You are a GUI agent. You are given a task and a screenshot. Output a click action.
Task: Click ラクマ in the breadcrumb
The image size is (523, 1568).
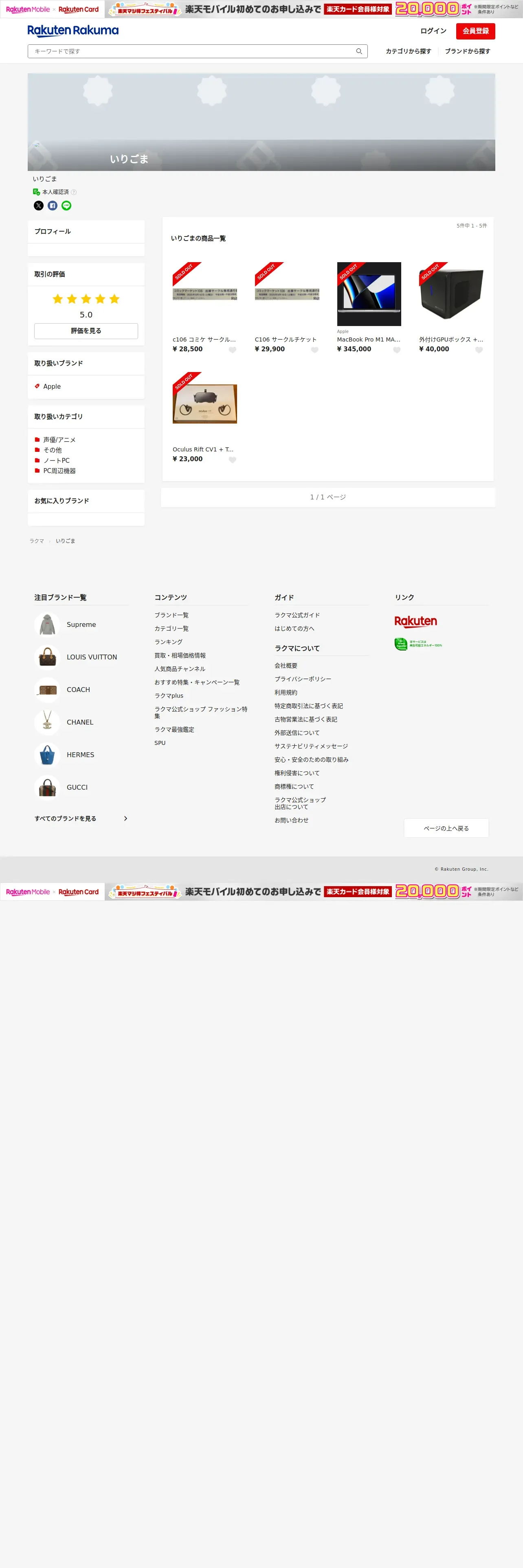[x=37, y=541]
